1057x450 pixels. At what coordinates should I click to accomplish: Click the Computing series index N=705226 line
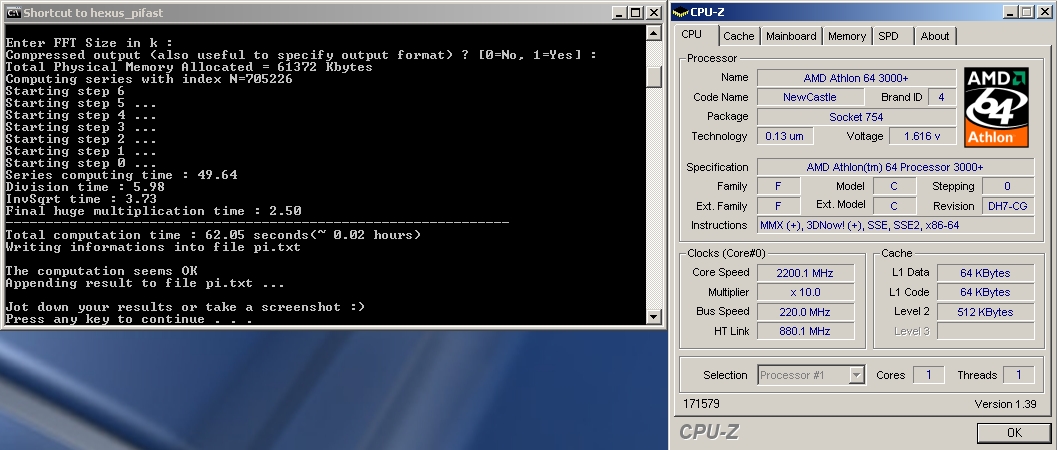tap(149, 79)
